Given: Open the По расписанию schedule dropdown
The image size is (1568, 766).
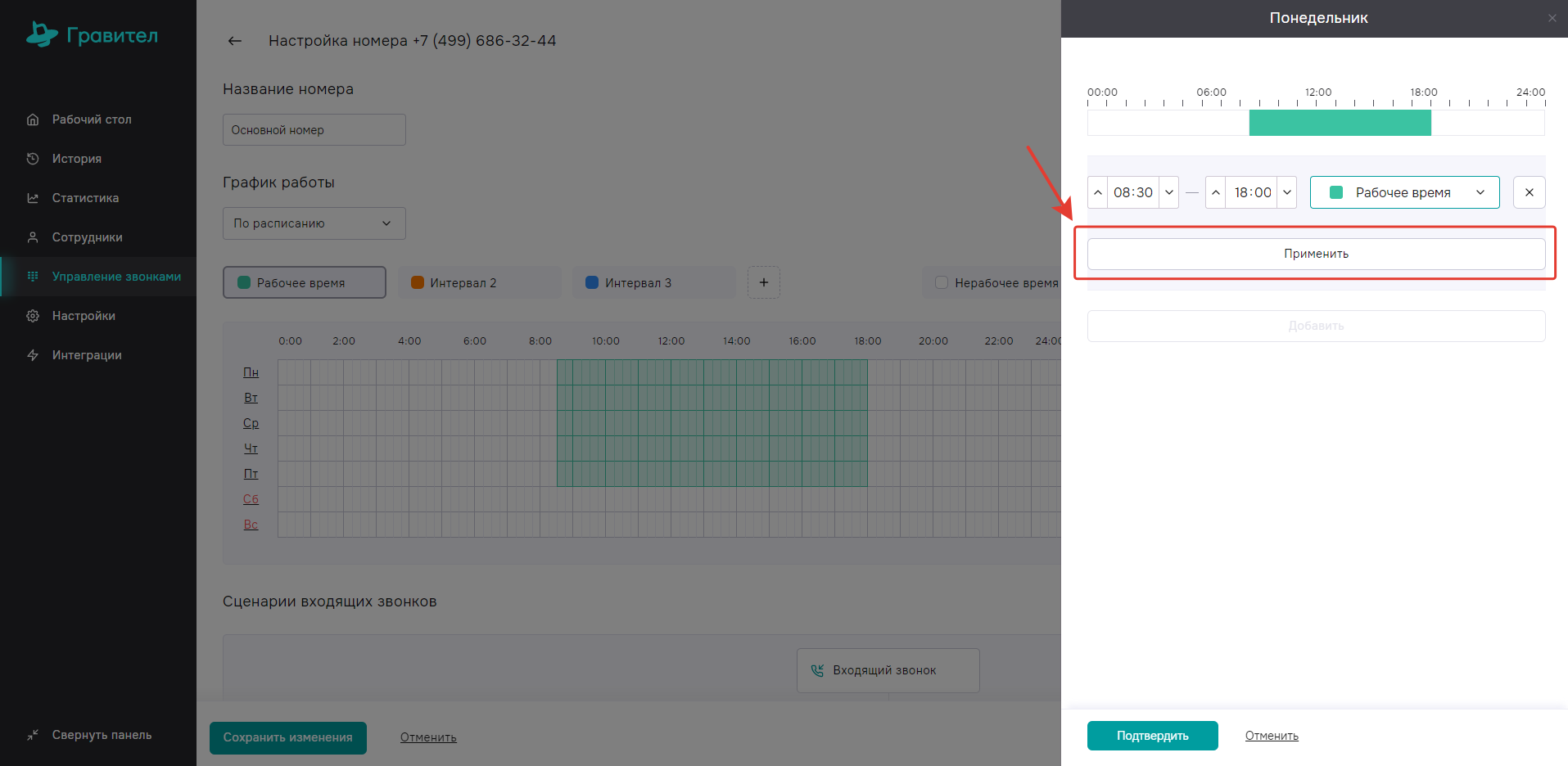Looking at the screenshot, I should tap(314, 223).
